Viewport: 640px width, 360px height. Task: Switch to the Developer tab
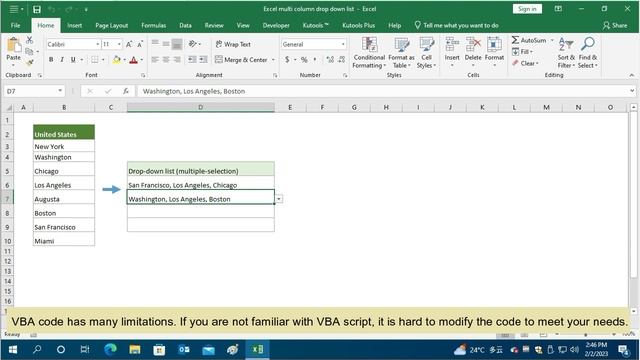pos(276,25)
